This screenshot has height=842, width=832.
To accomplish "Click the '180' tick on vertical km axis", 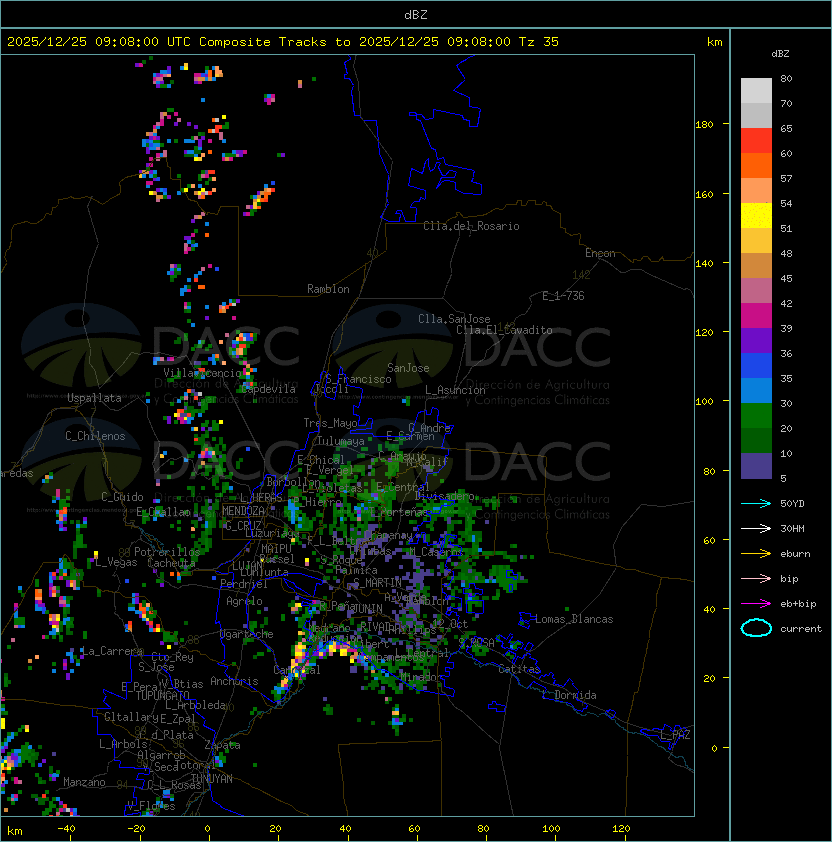I will (x=704, y=125).
